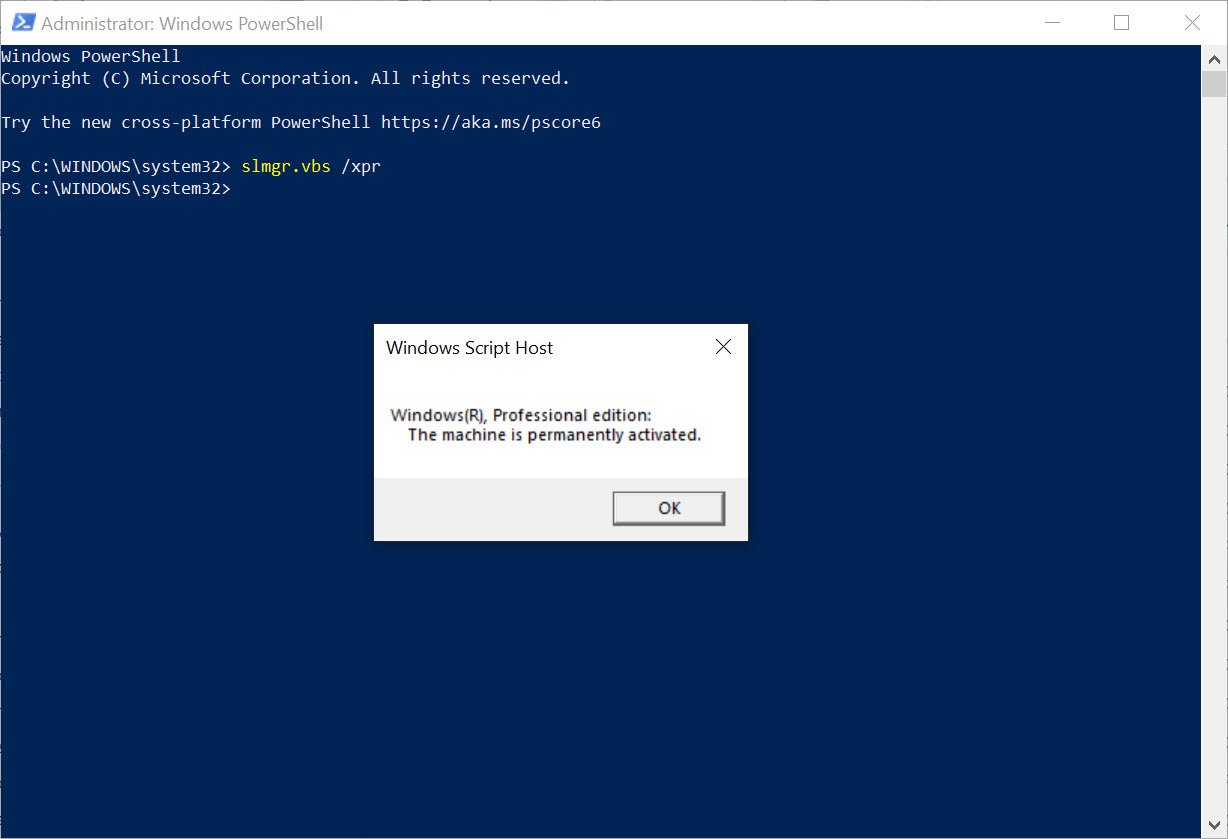This screenshot has width=1228, height=839.
Task: Click the 'Windows Script Host' dialog title
Action: (469, 348)
